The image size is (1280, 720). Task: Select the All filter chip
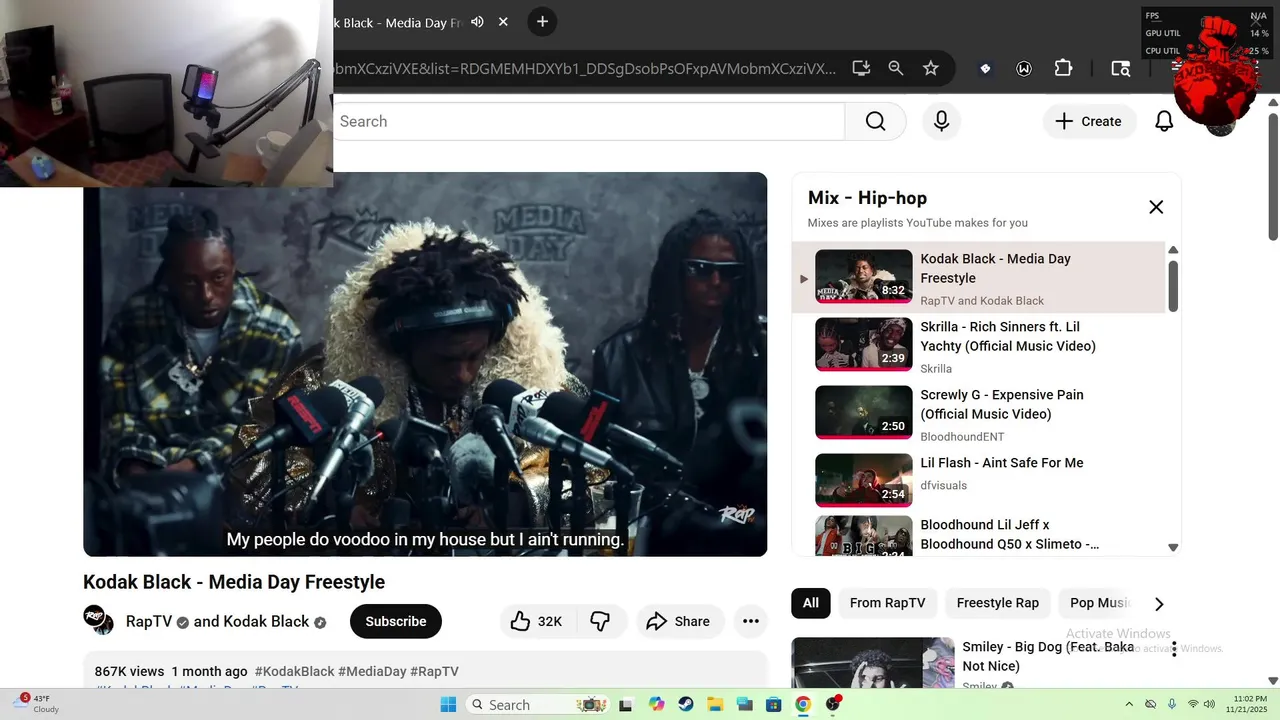810,603
